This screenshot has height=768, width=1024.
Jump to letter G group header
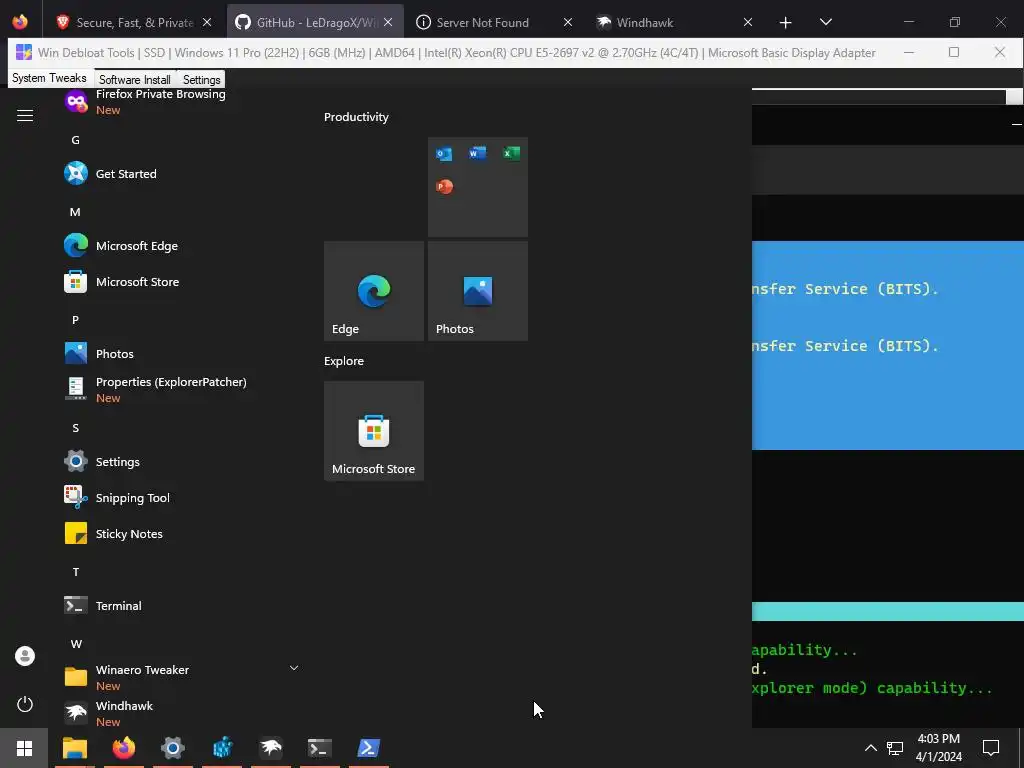pos(75,140)
